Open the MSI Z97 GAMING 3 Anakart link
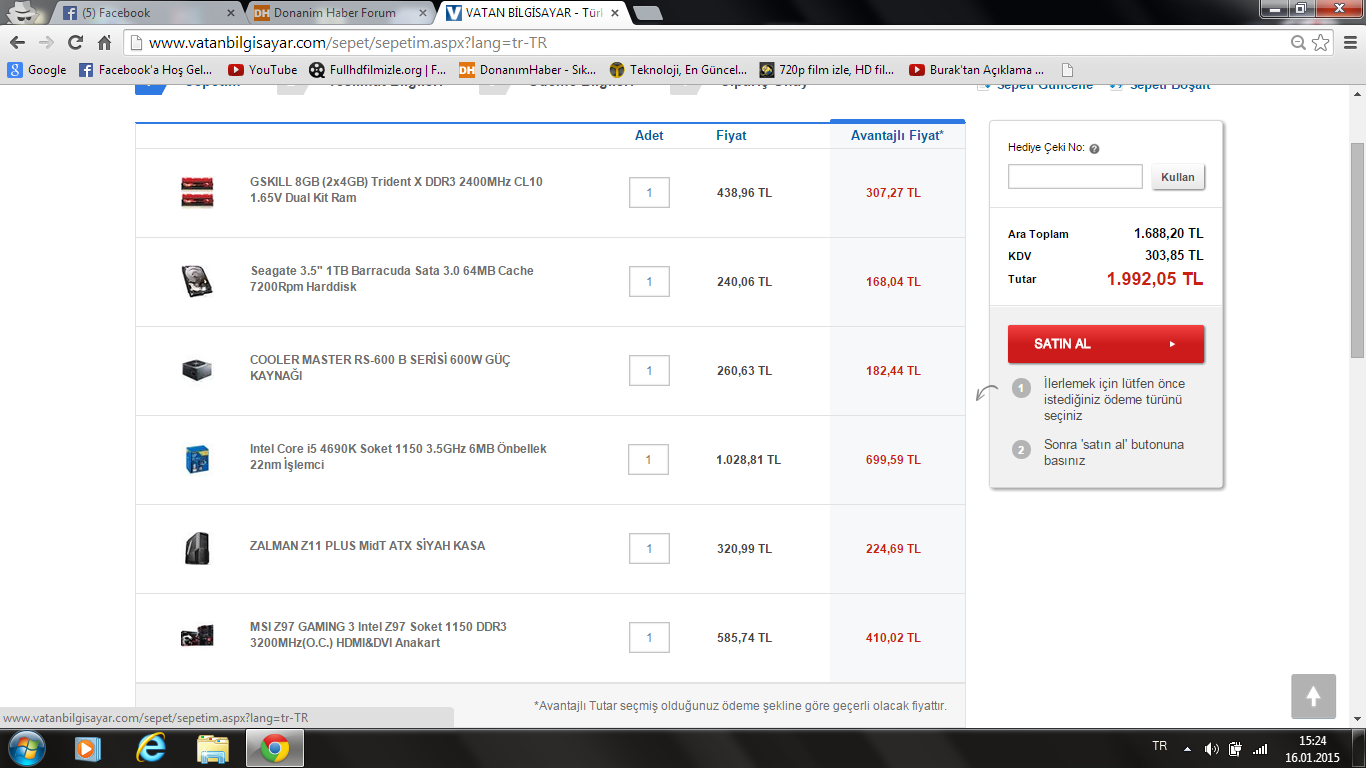The width and height of the screenshot is (1366, 768). (378, 635)
